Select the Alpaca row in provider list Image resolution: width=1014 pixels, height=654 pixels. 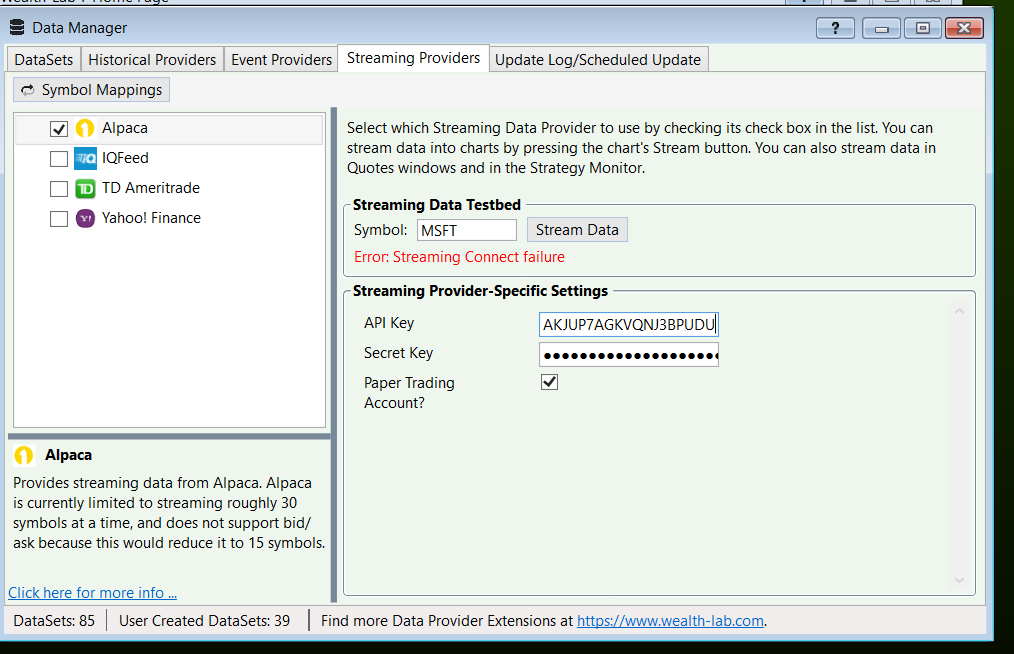click(x=169, y=129)
